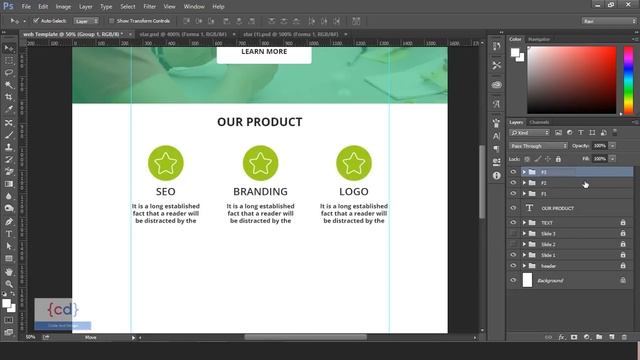Hide the F2 group layer
The image size is (640, 360).
coord(513,182)
